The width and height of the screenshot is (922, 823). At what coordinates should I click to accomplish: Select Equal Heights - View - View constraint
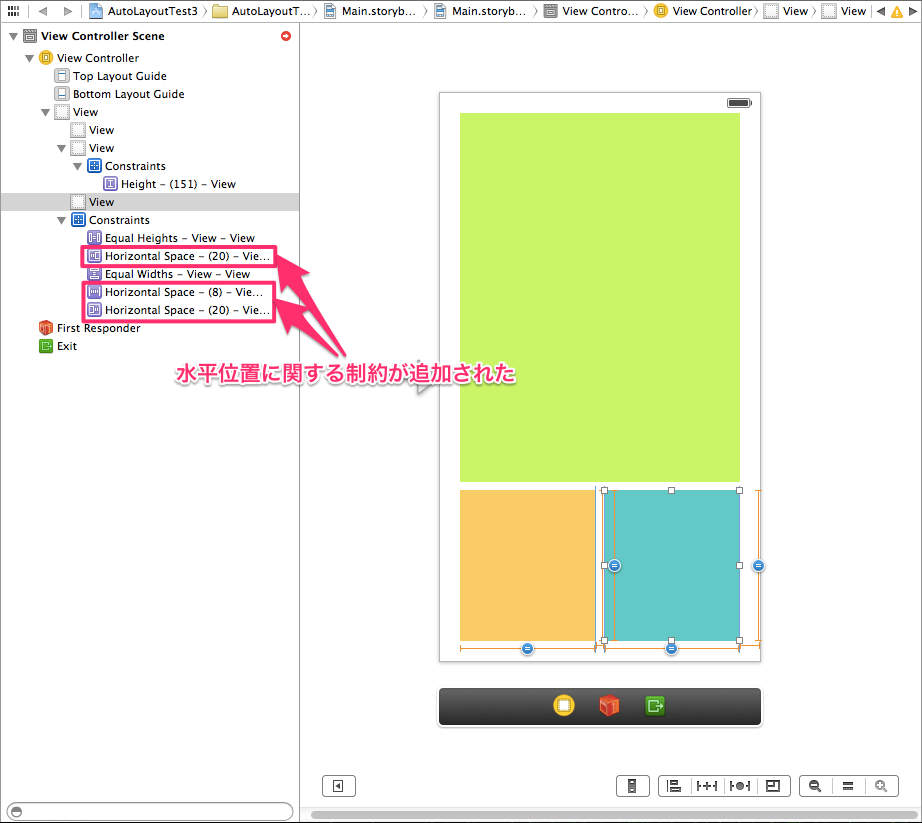[179, 238]
